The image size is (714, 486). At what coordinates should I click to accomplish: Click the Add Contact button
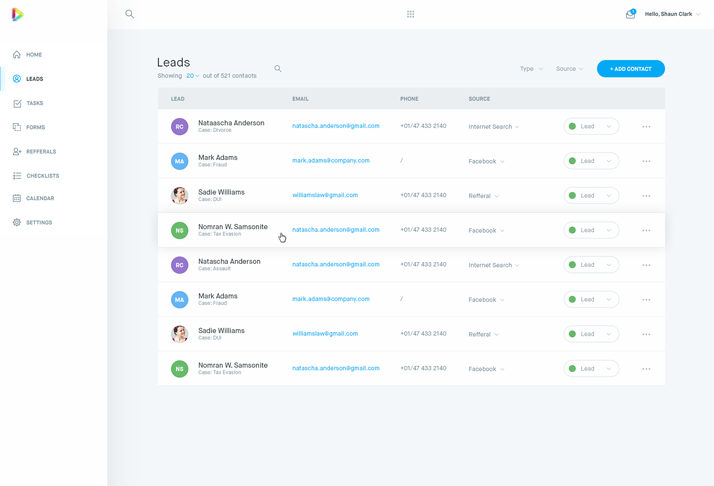point(630,69)
